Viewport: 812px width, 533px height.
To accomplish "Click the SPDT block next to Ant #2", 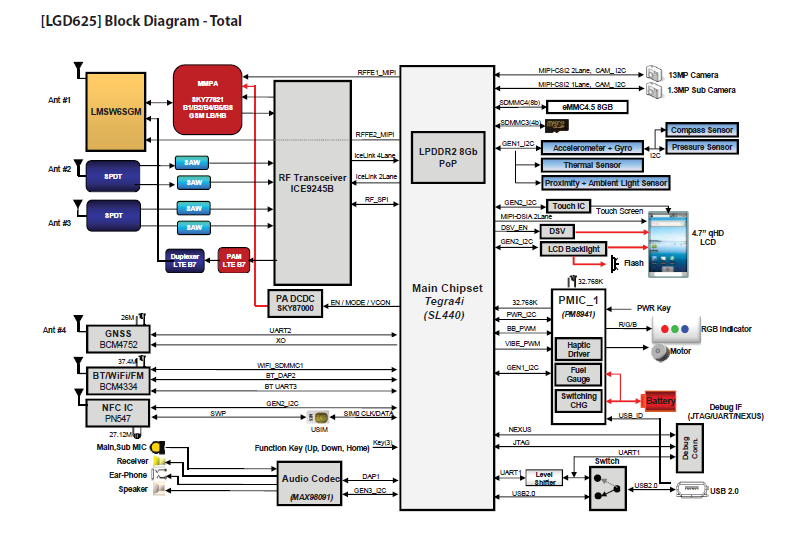I will pyautogui.click(x=113, y=176).
